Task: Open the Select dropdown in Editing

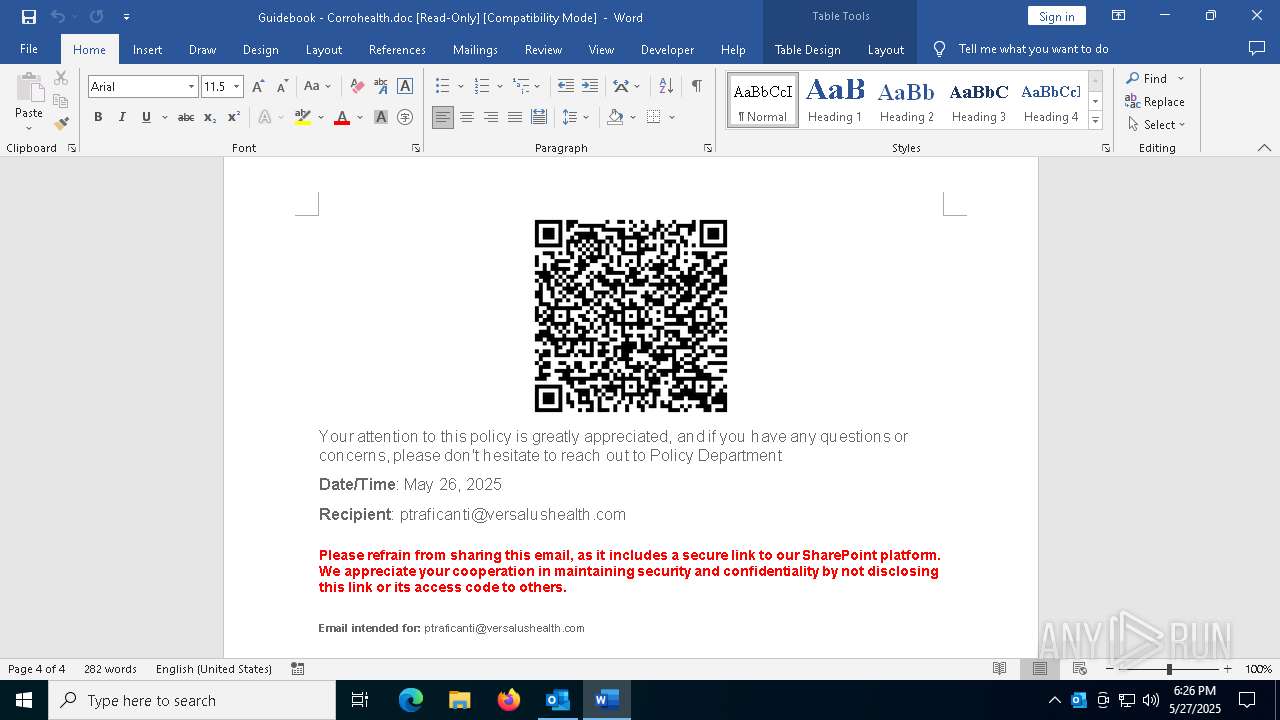Action: [1156, 125]
